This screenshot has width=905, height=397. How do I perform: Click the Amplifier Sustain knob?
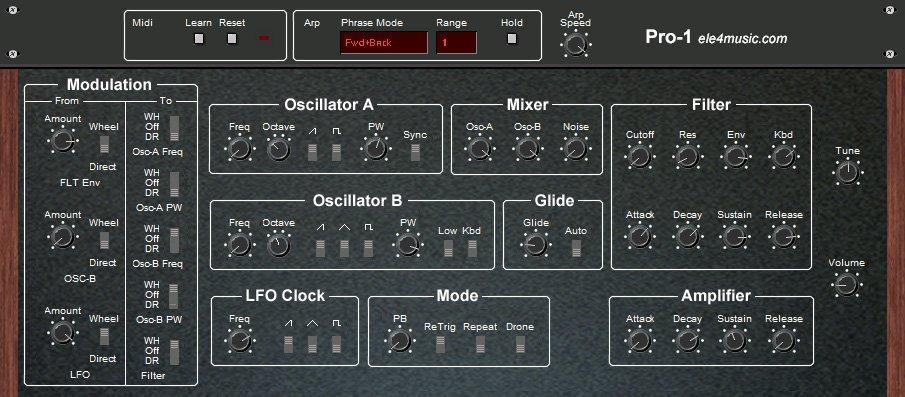click(735, 340)
